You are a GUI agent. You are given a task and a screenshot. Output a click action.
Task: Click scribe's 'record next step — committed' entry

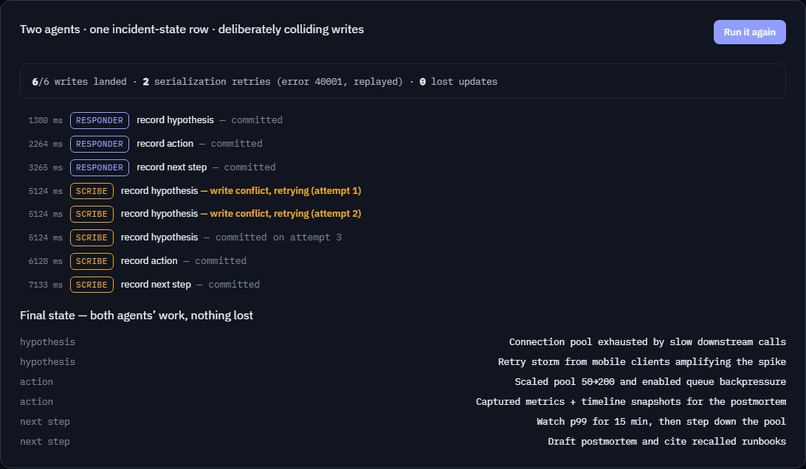tap(190, 284)
